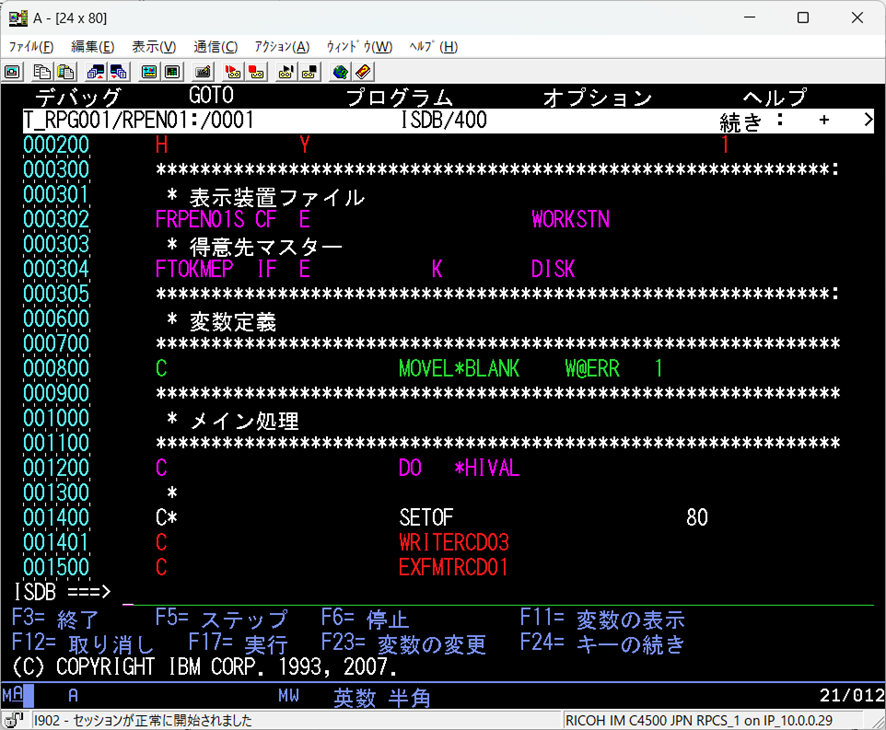Screen dimensions: 886x730
Task: Click the help book question-mark icon
Action: click(363, 72)
